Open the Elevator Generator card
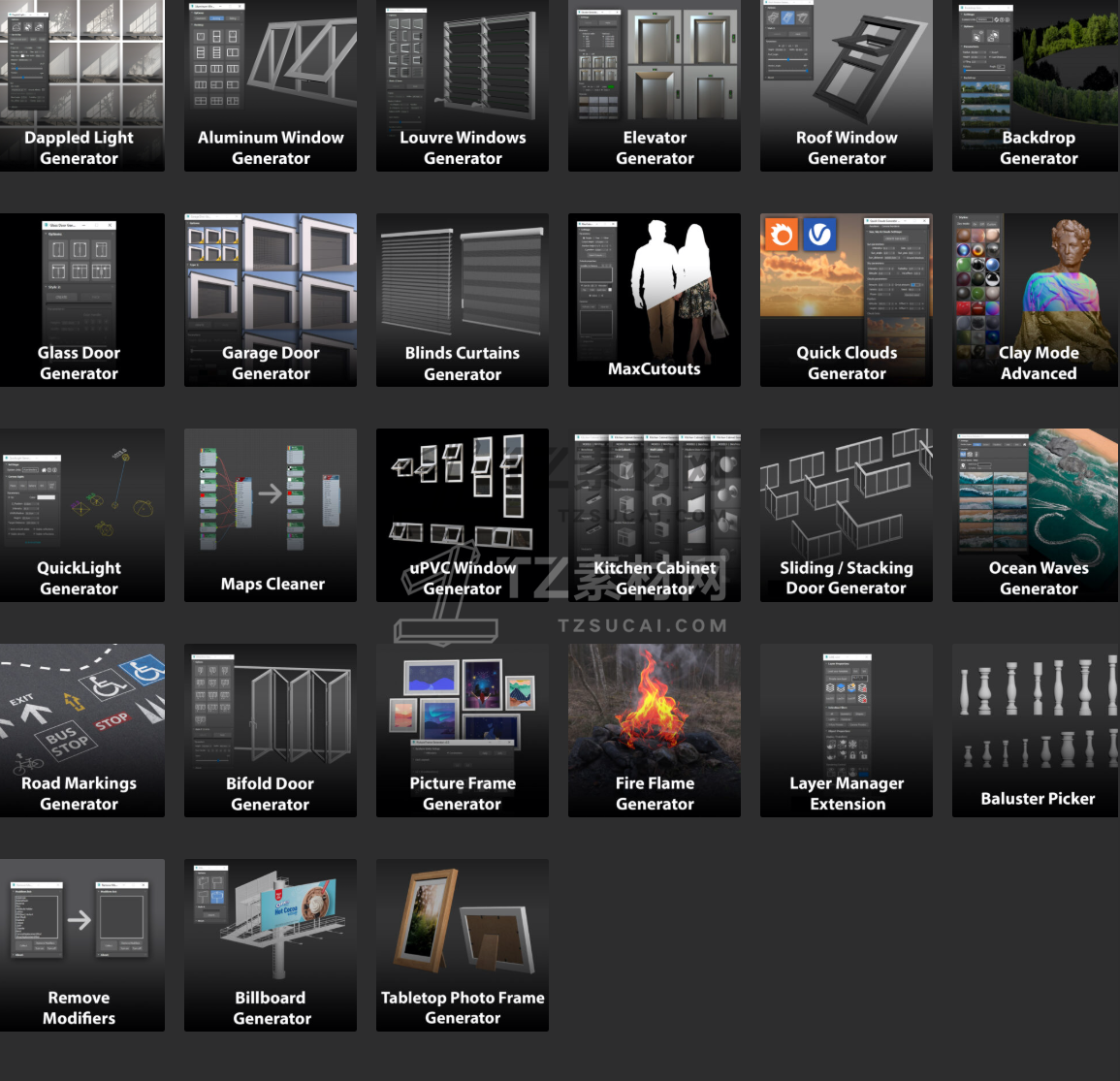The image size is (1120, 1081). (x=655, y=85)
